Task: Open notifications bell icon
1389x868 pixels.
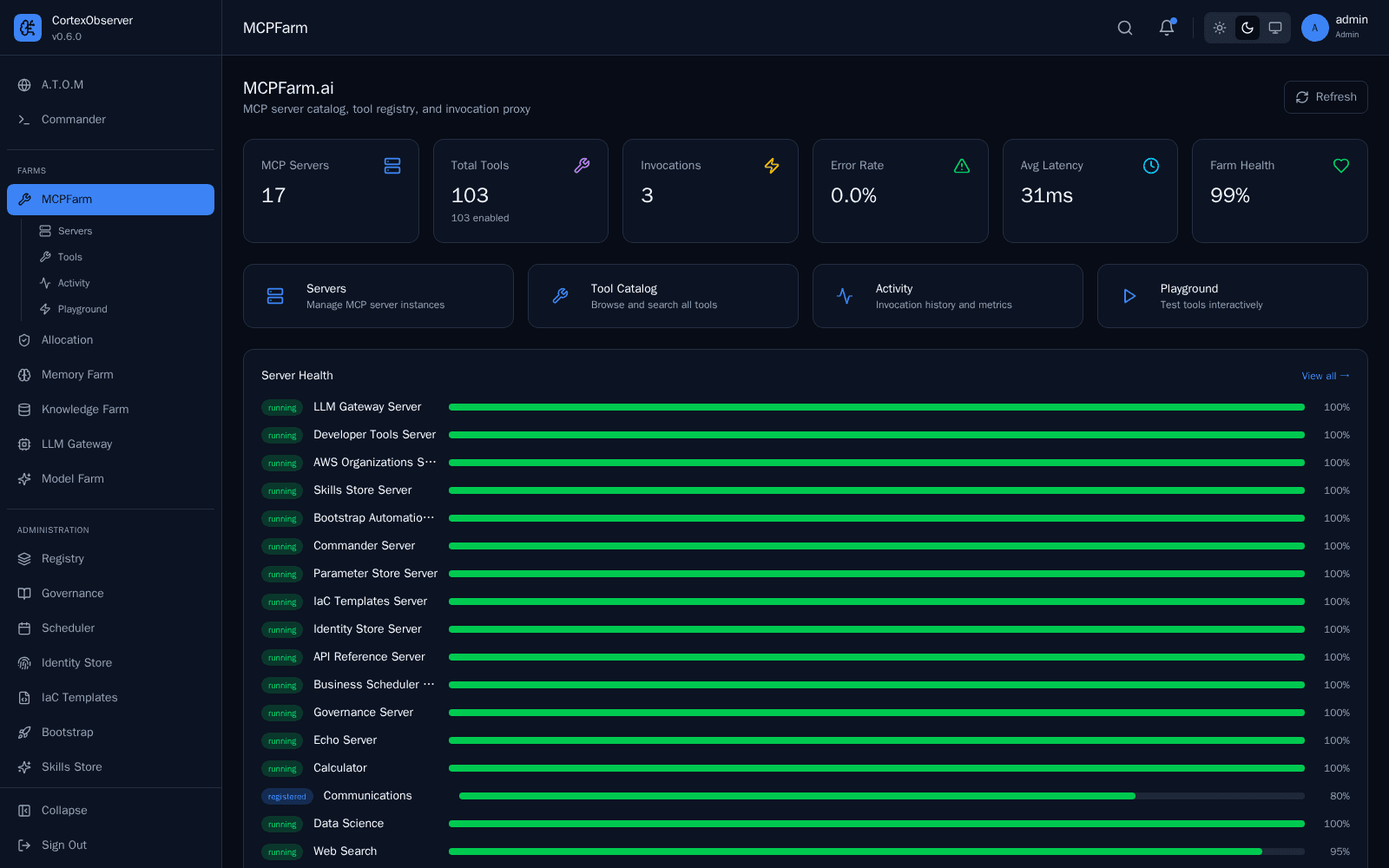Action: point(1167,28)
